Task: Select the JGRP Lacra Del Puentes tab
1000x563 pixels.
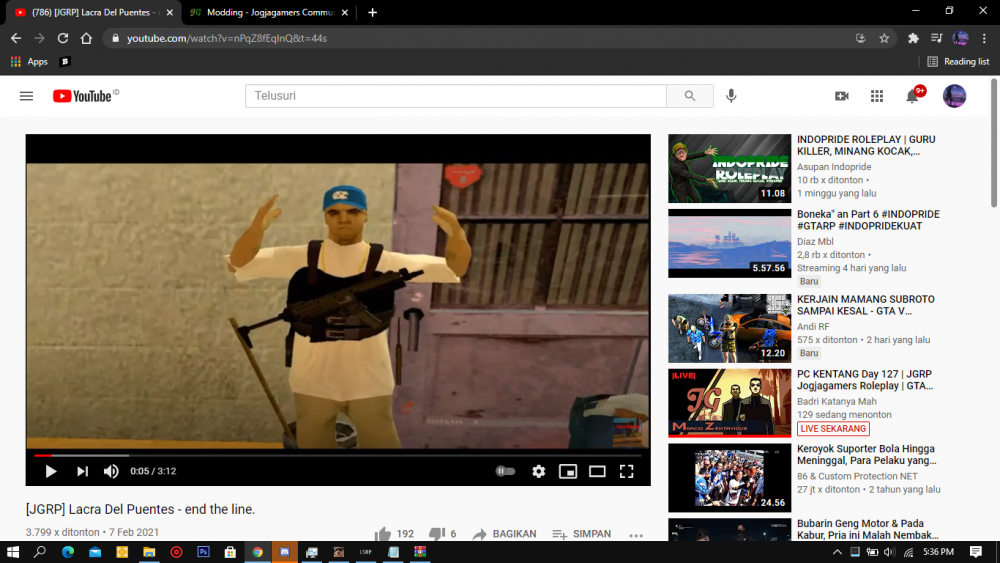Action: click(91, 12)
